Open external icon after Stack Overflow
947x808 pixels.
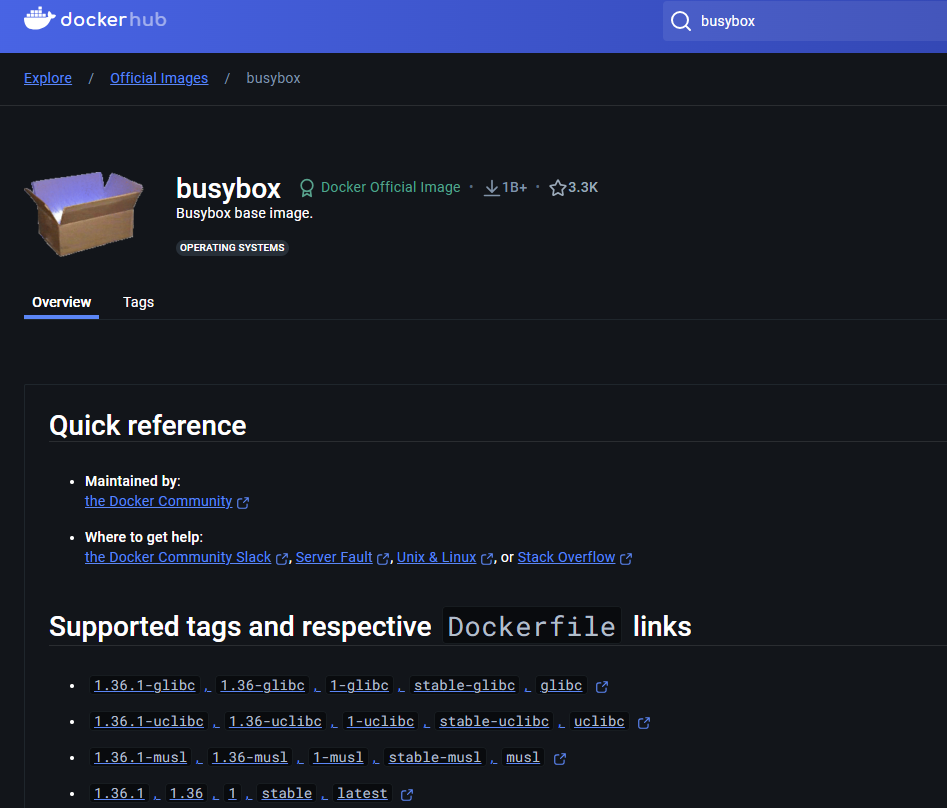[x=626, y=559]
